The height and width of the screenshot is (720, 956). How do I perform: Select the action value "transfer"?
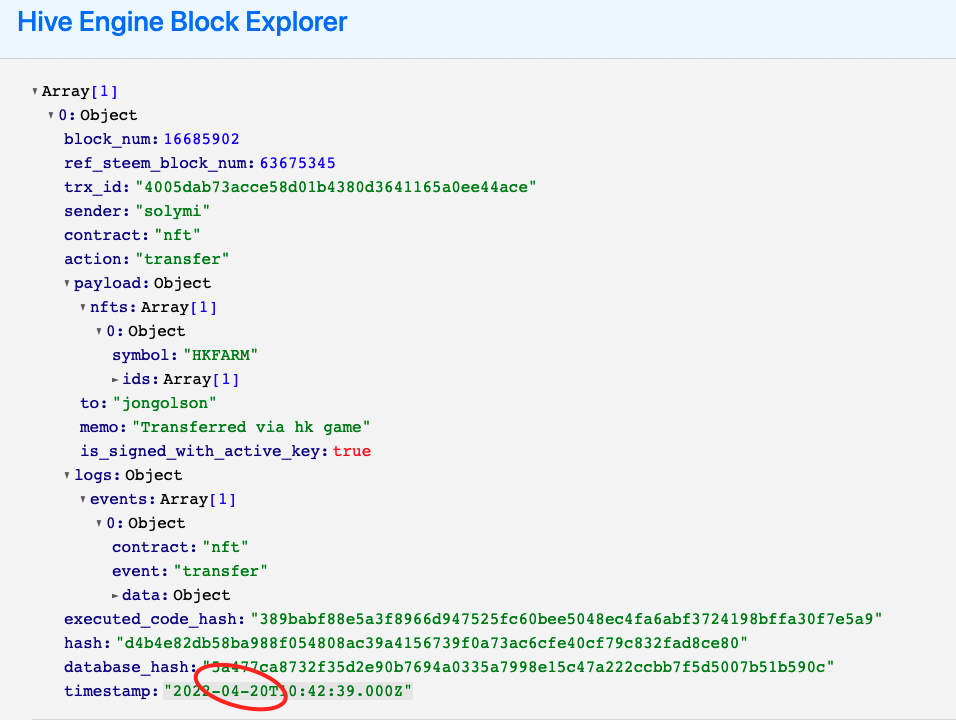click(182, 259)
